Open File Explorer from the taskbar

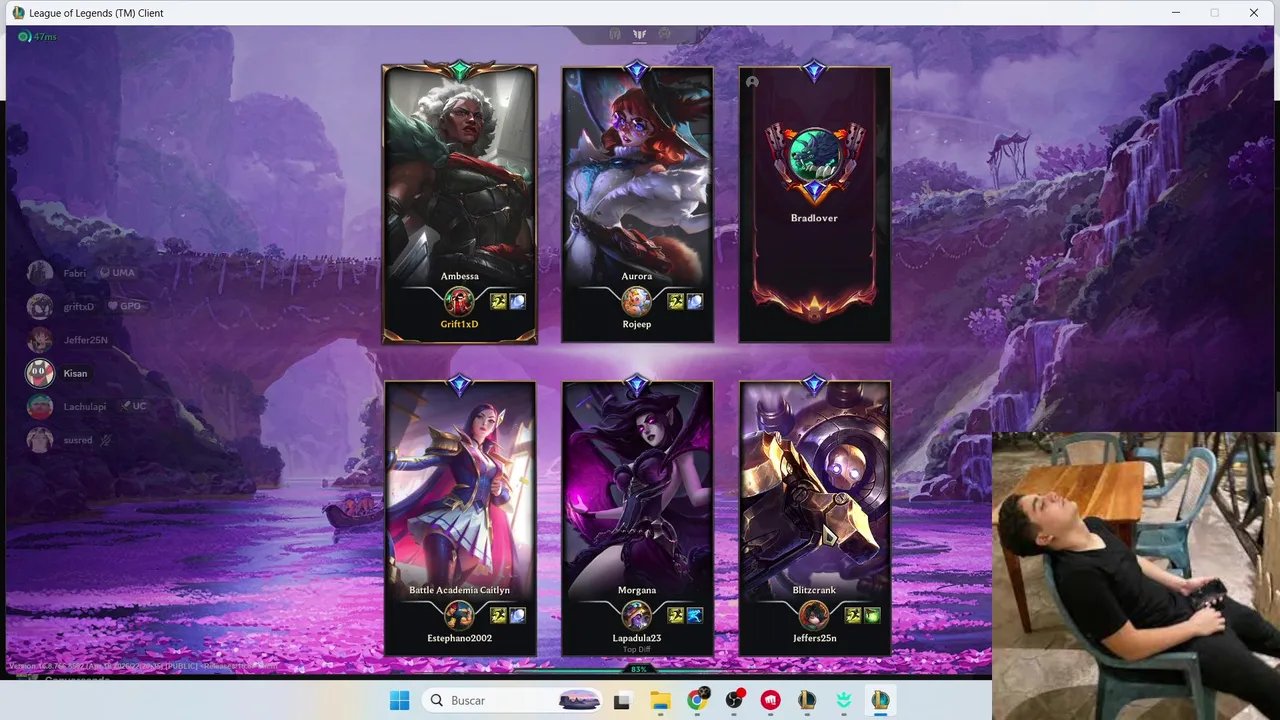tap(660, 701)
